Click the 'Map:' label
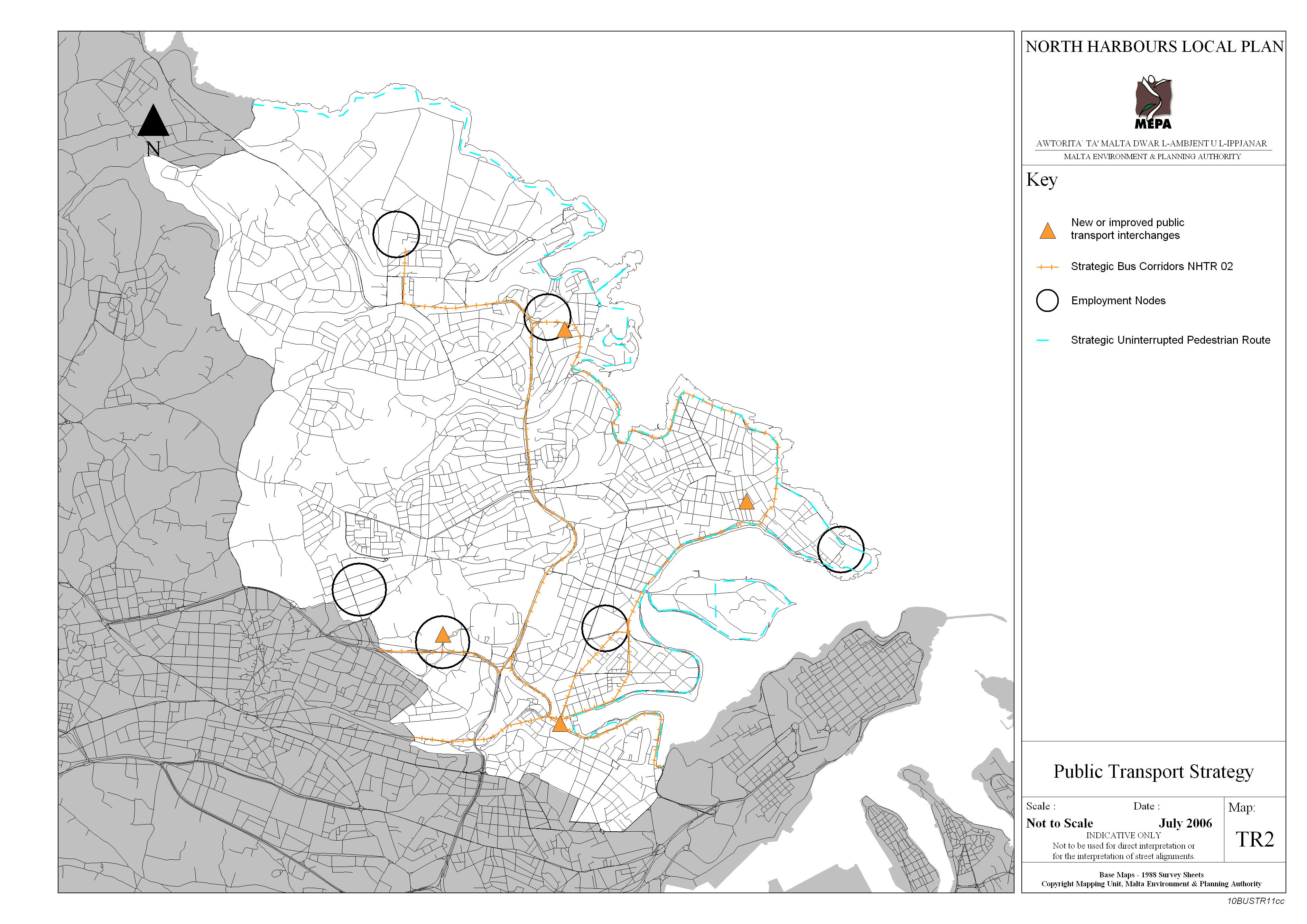 (x=1242, y=807)
